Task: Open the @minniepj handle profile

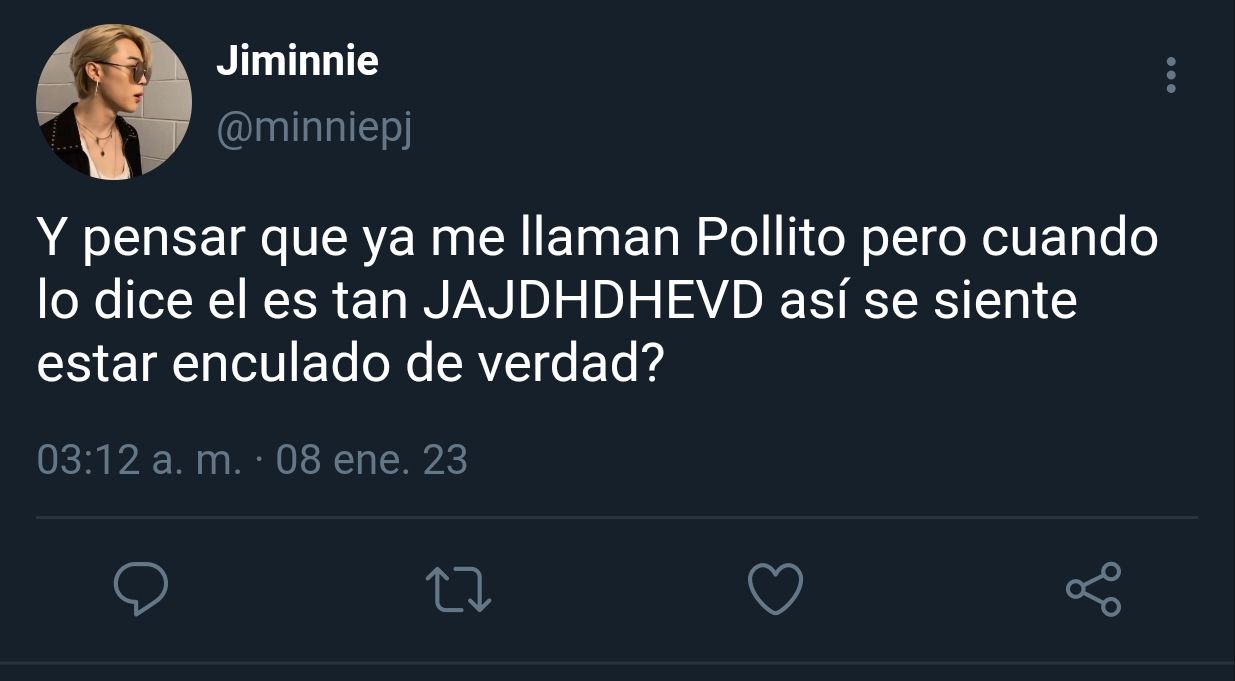Action: (314, 129)
